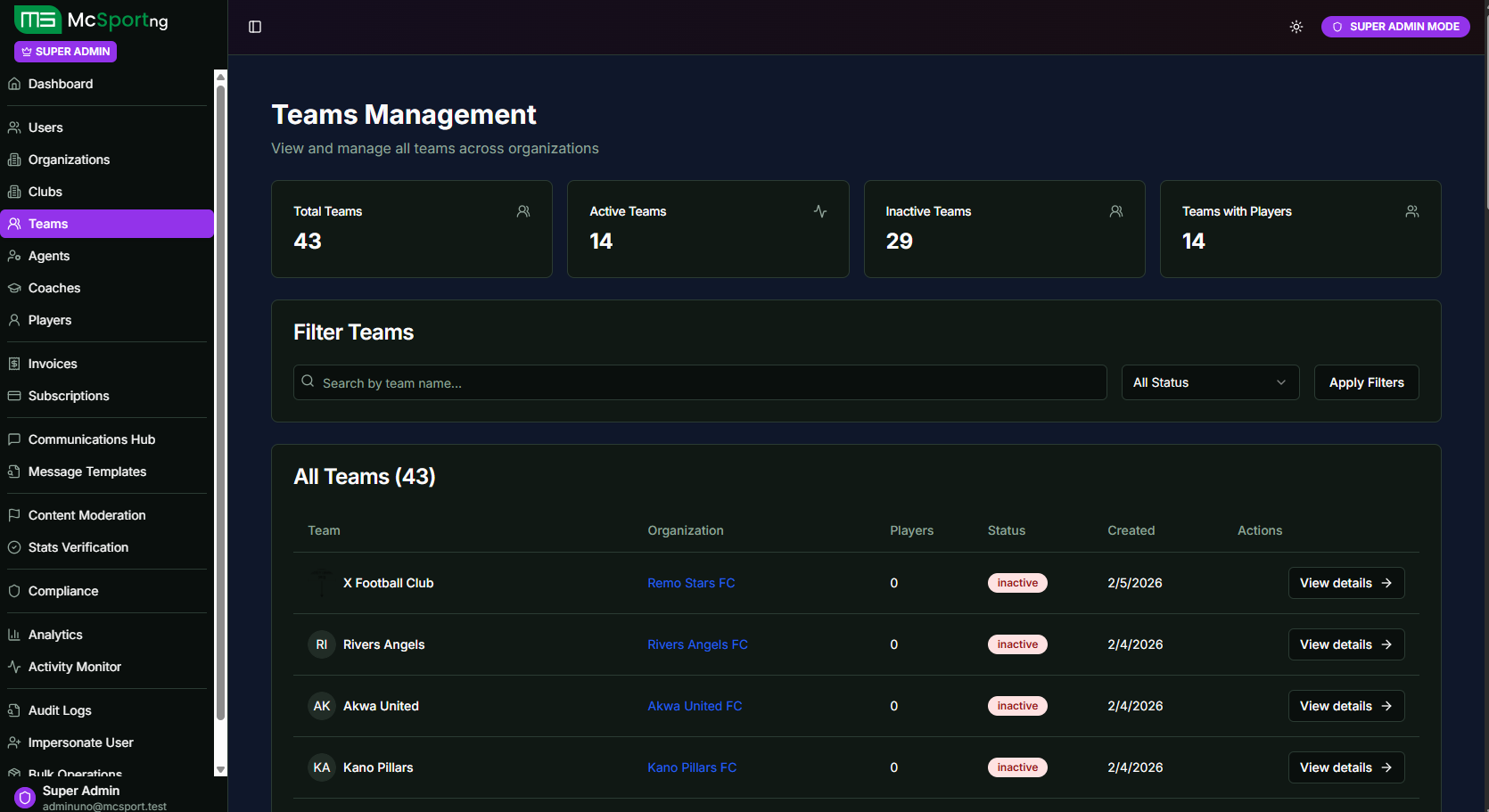Switch theme with the sun icon
1489x812 pixels.
coord(1296,27)
